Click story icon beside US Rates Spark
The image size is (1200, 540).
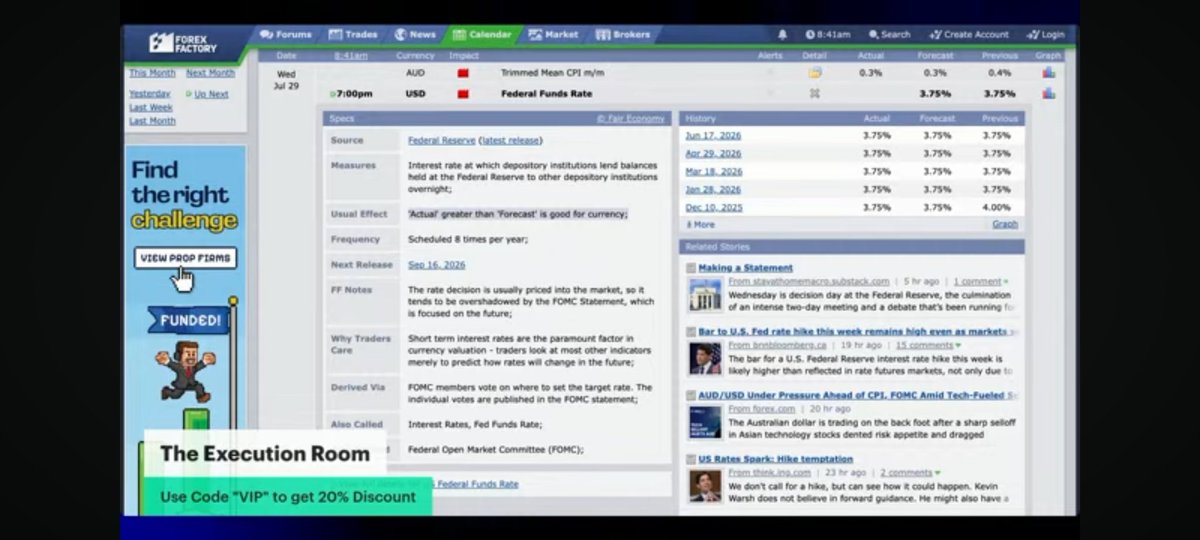pos(691,459)
